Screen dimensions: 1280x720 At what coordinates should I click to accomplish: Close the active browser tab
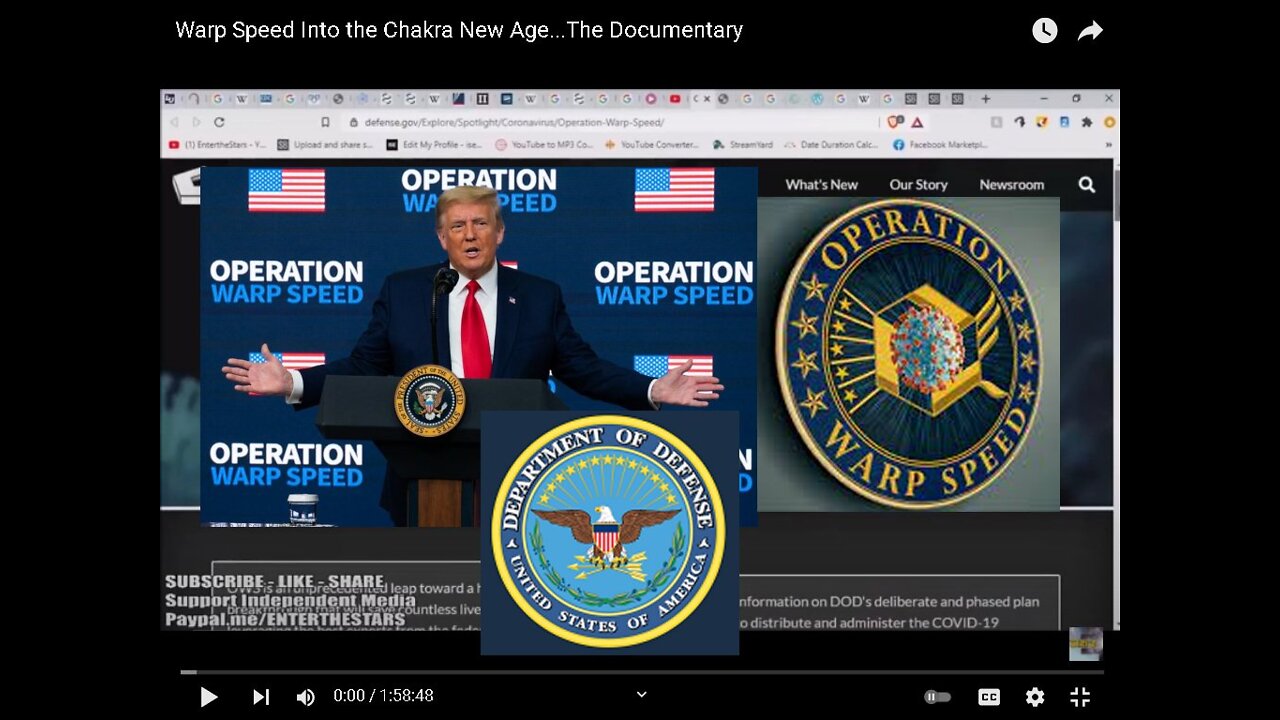coord(708,99)
